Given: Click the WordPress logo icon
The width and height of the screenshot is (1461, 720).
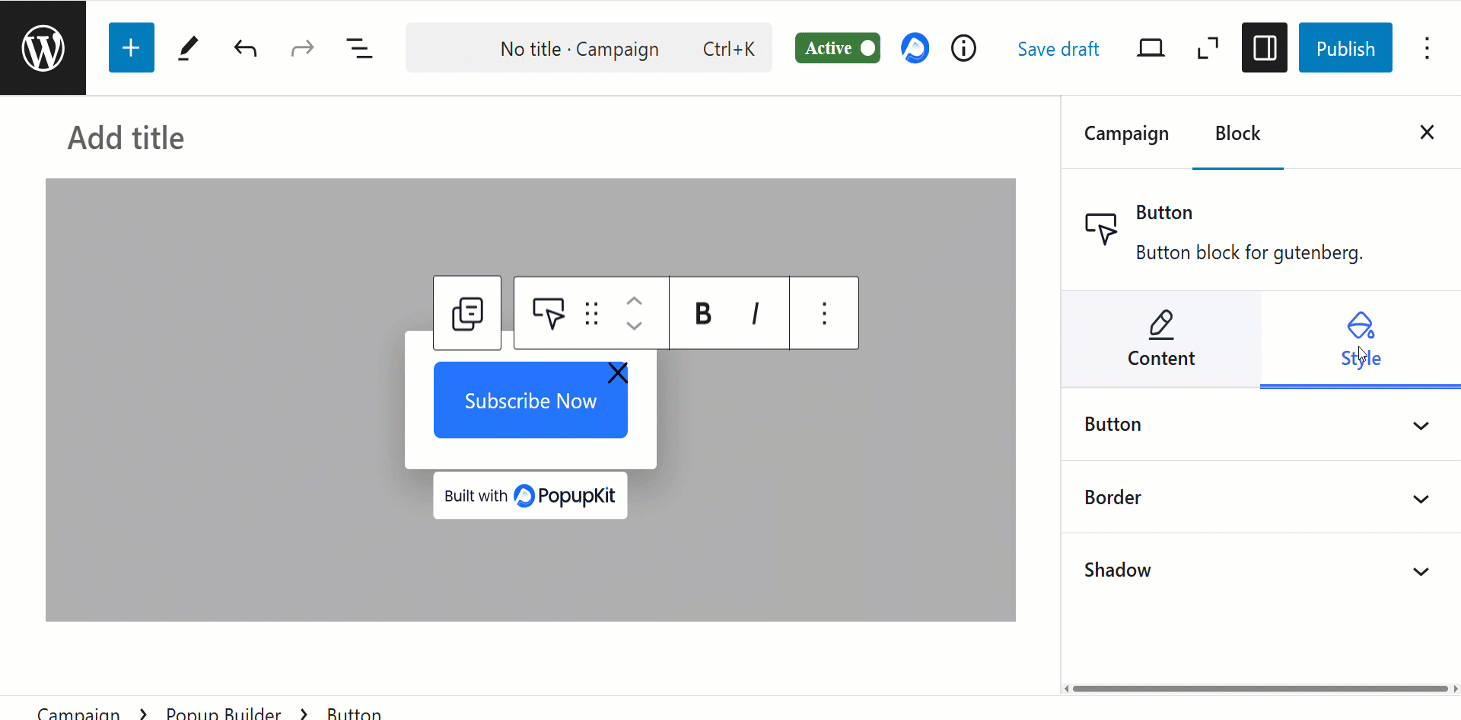Looking at the screenshot, I should pos(43,48).
